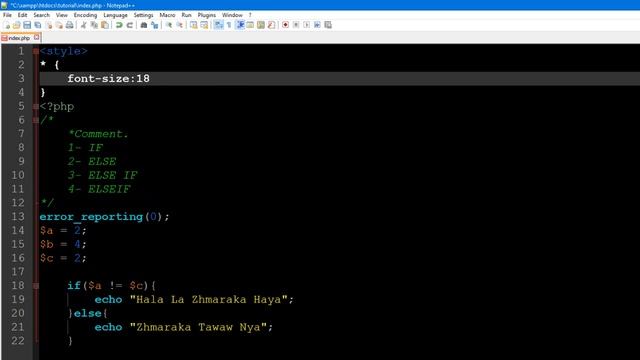This screenshot has height=360, width=640.
Task: Collapse the if block fold on line 18
Action: (x=36, y=286)
